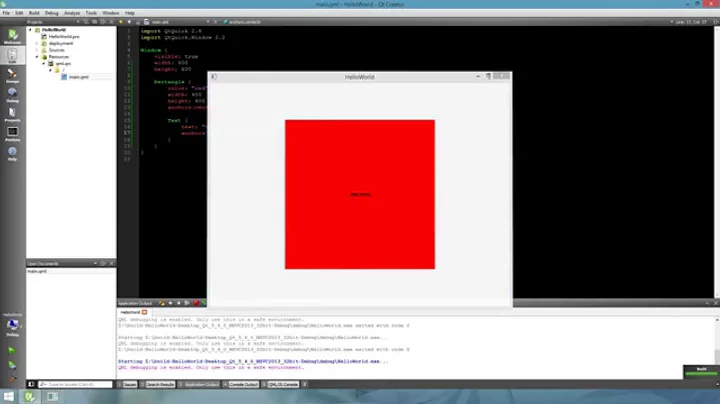The image size is (720, 404).
Task: Open the Welcome mode
Action: 12,36
